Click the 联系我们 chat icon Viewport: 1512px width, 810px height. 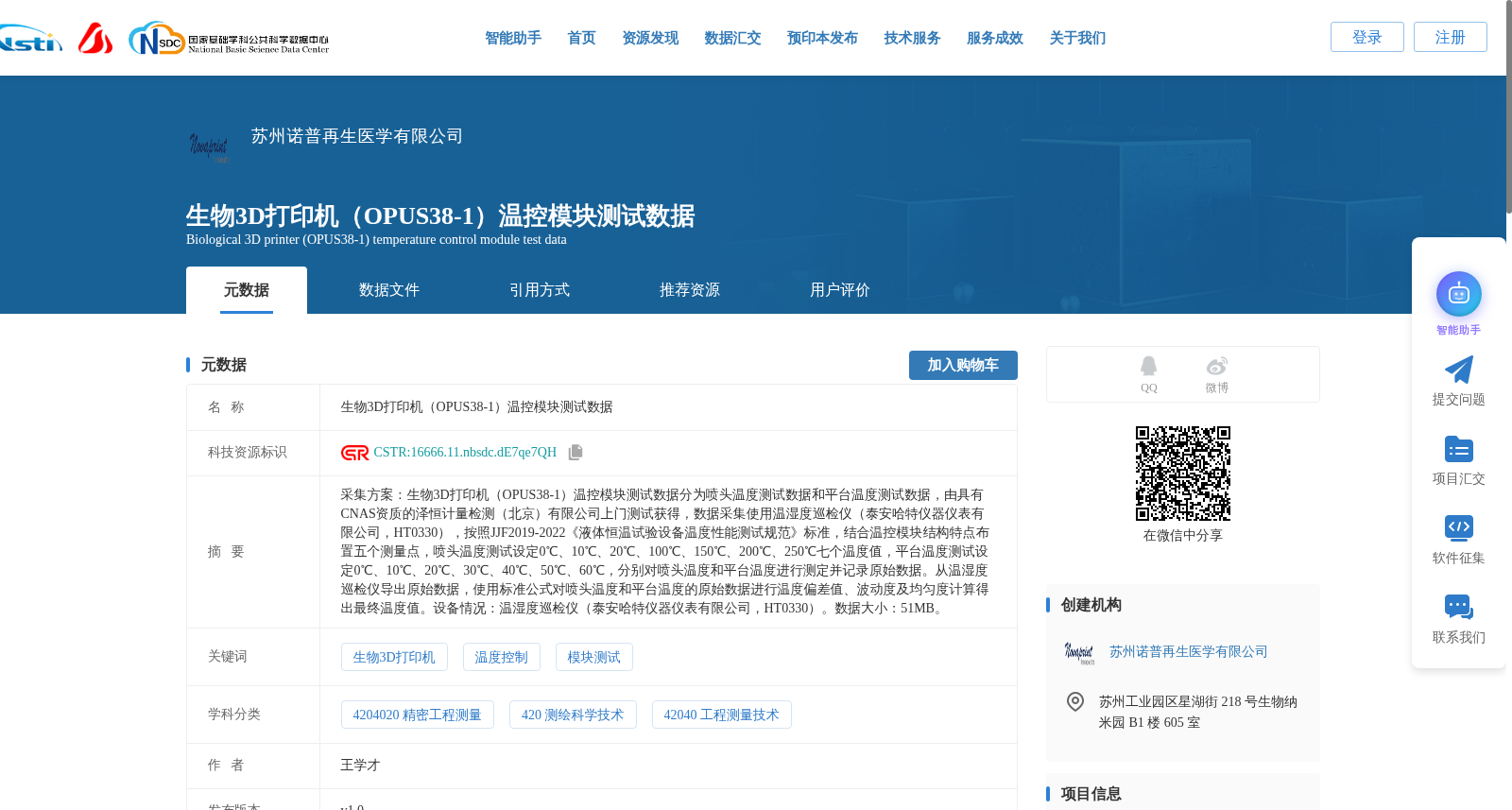tap(1458, 607)
